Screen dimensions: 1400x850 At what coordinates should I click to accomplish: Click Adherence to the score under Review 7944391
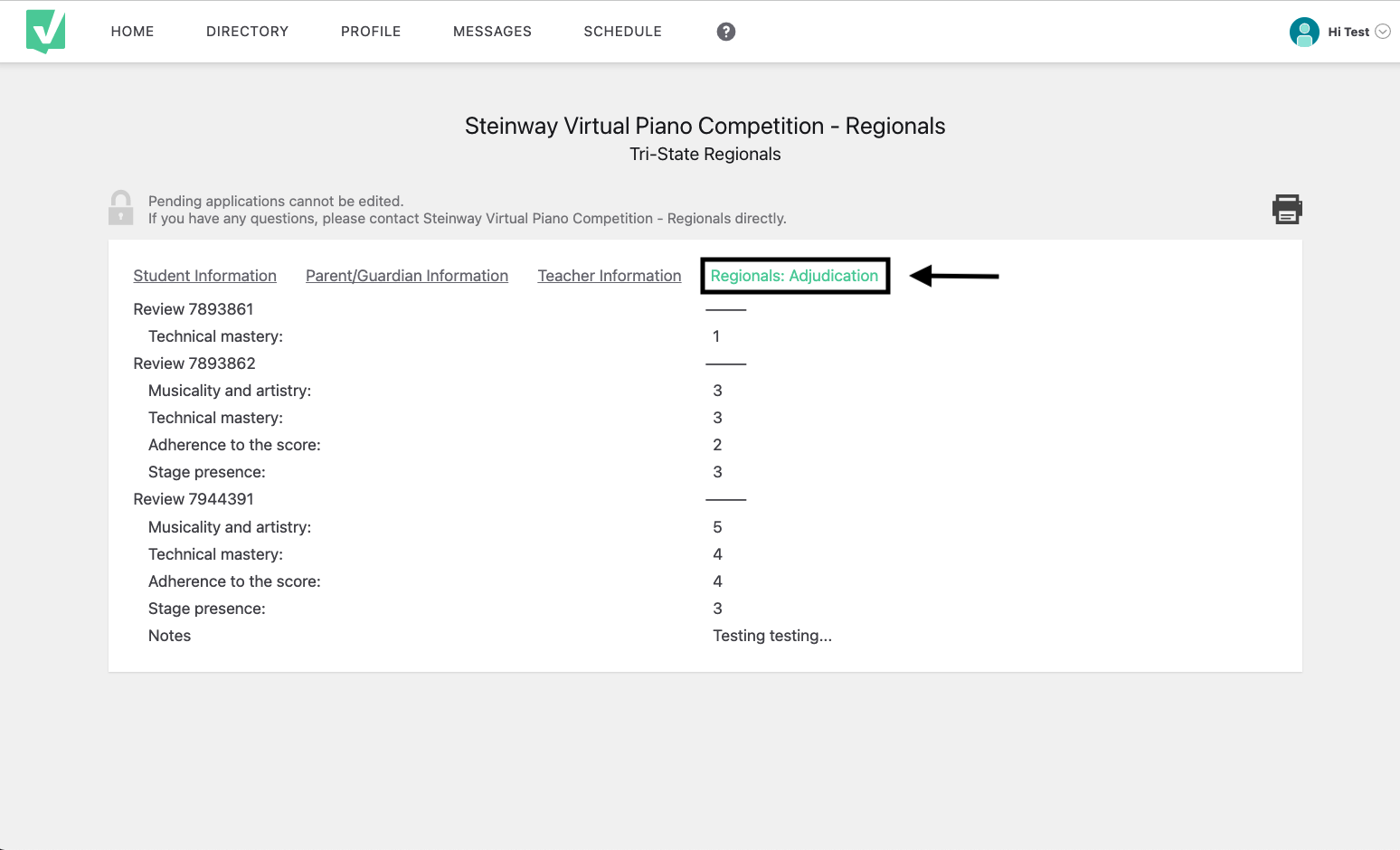tap(235, 581)
